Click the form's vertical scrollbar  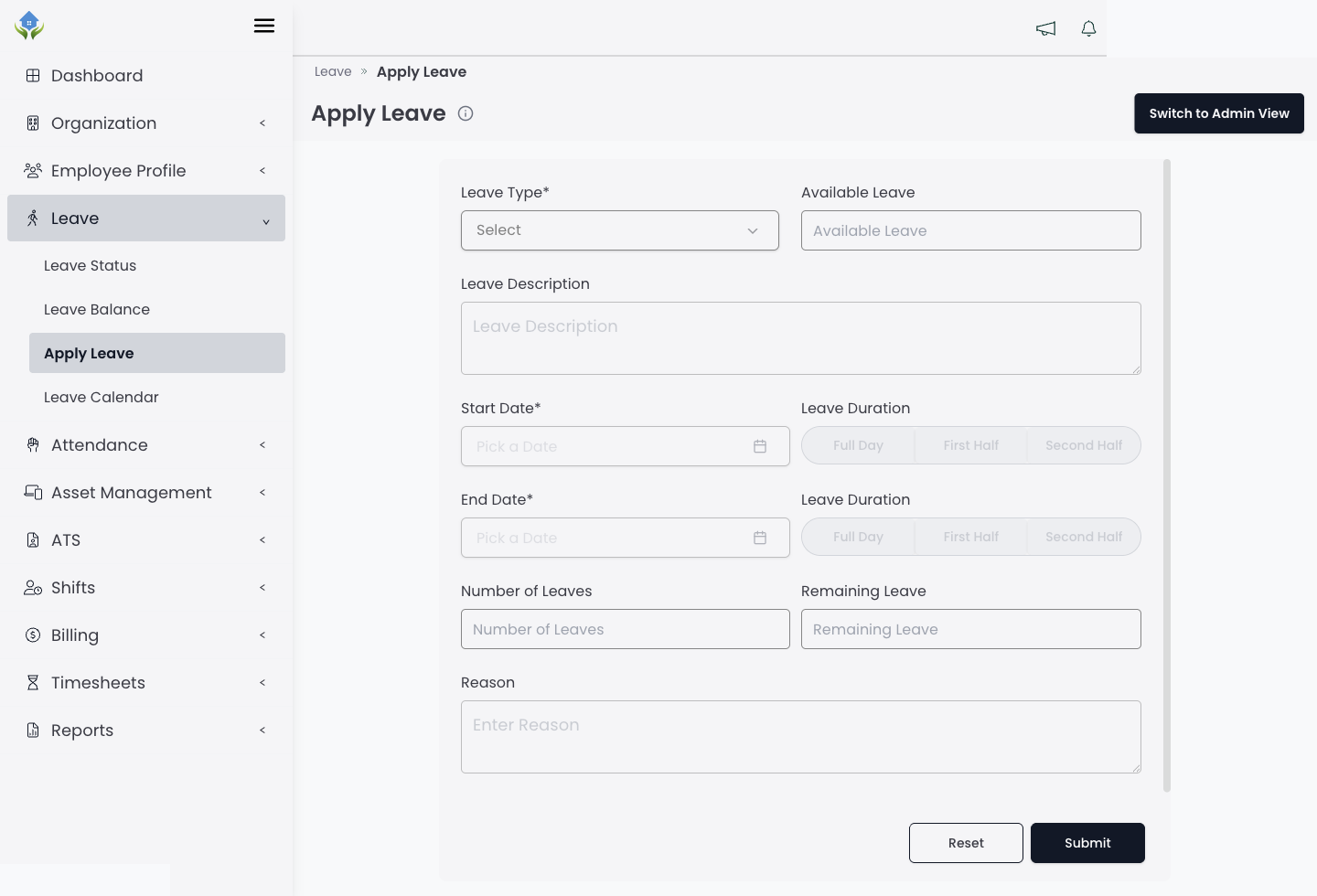[x=1167, y=475]
